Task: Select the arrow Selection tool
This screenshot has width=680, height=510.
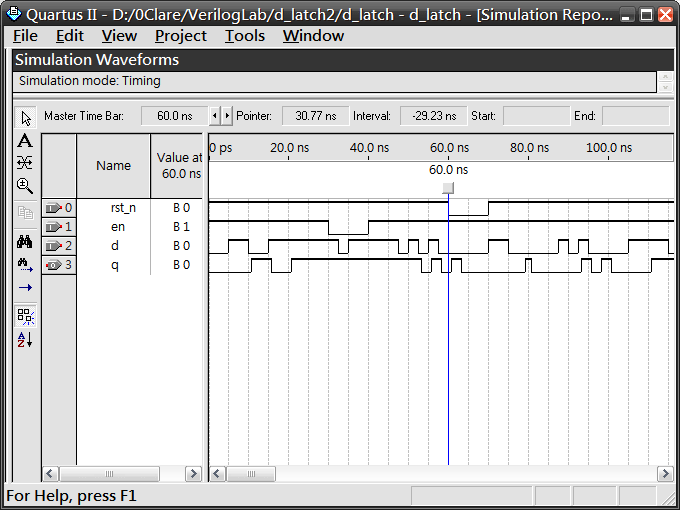Action: [x=26, y=118]
